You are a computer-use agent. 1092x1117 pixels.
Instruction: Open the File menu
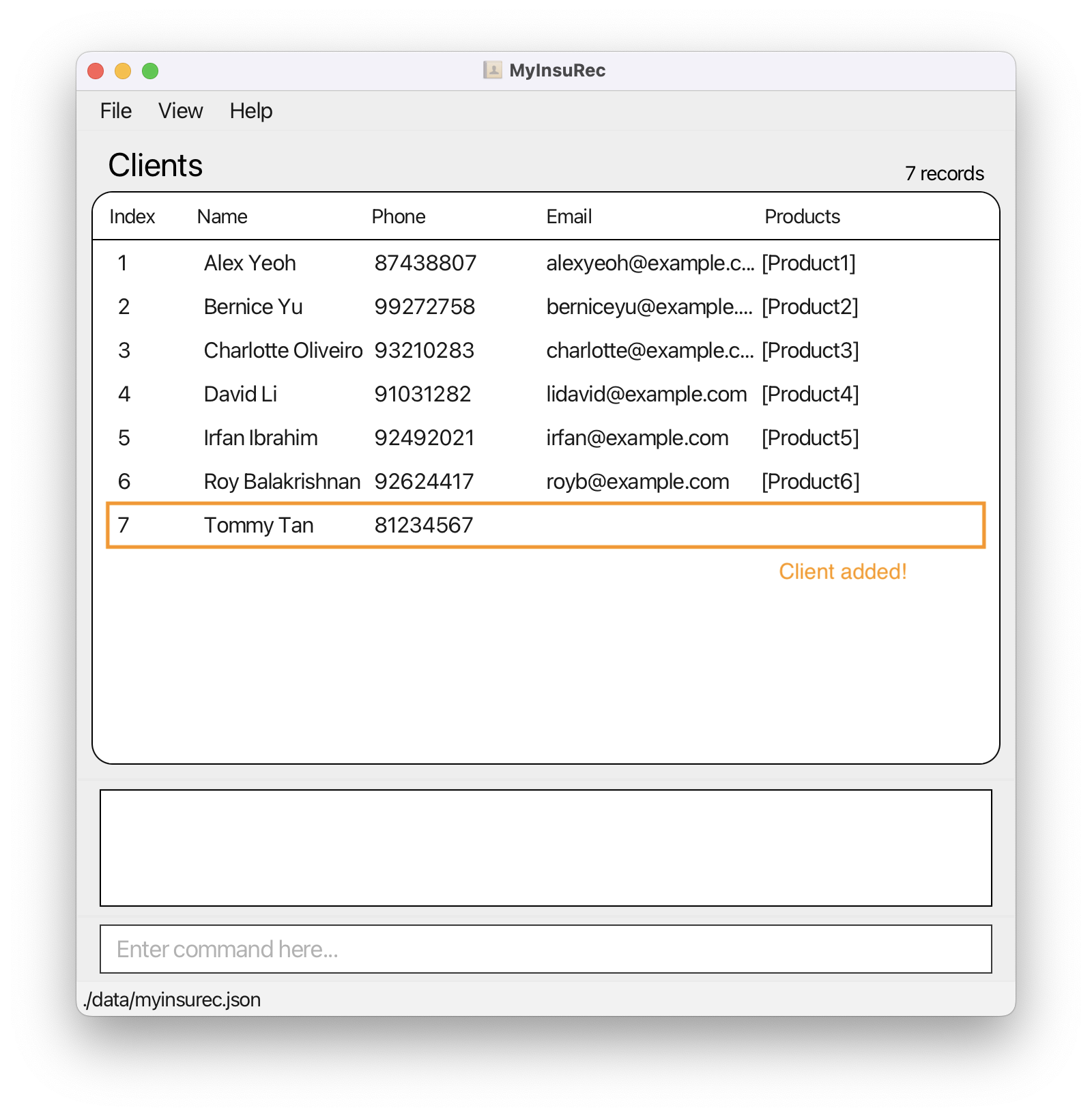click(116, 111)
